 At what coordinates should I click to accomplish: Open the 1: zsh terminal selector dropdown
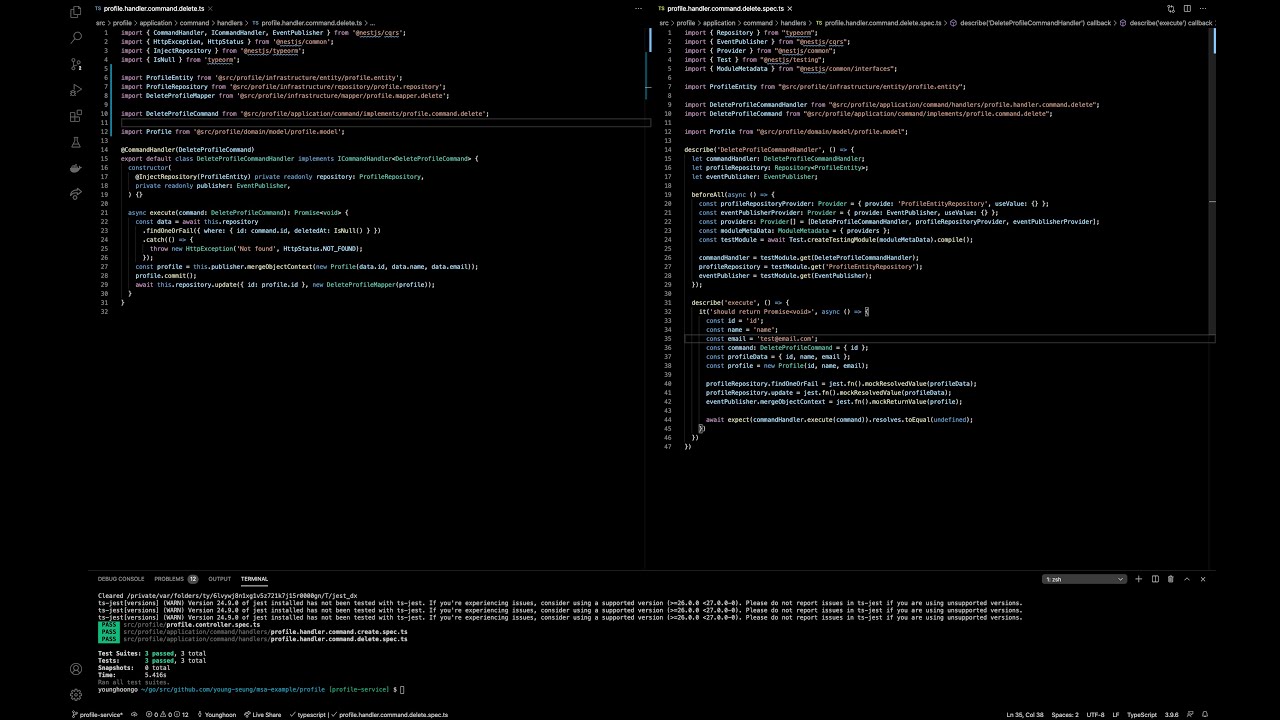click(x=1084, y=579)
